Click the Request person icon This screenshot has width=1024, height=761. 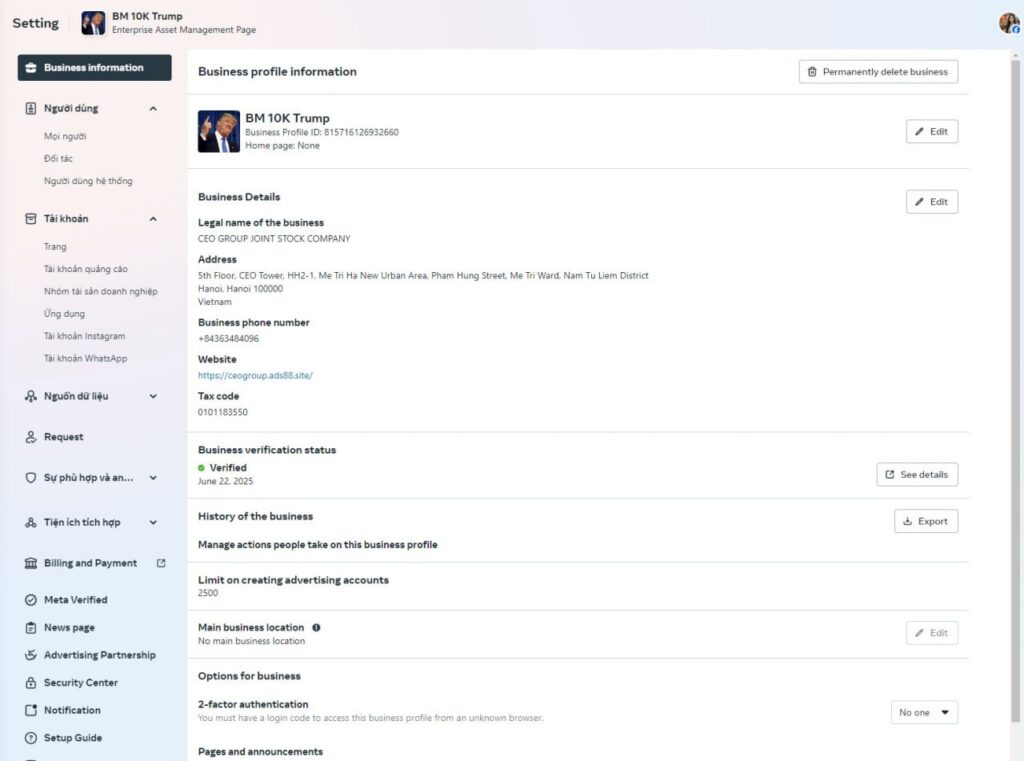31,437
